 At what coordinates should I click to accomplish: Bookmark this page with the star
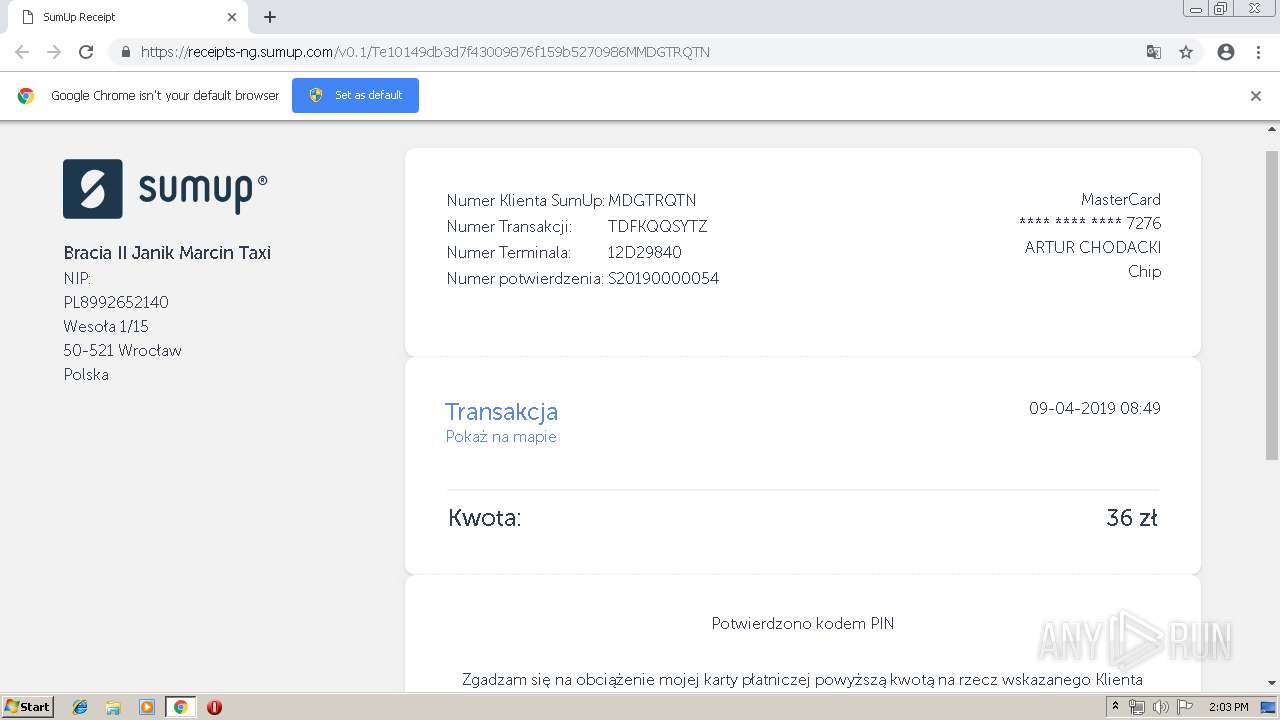tap(1186, 52)
